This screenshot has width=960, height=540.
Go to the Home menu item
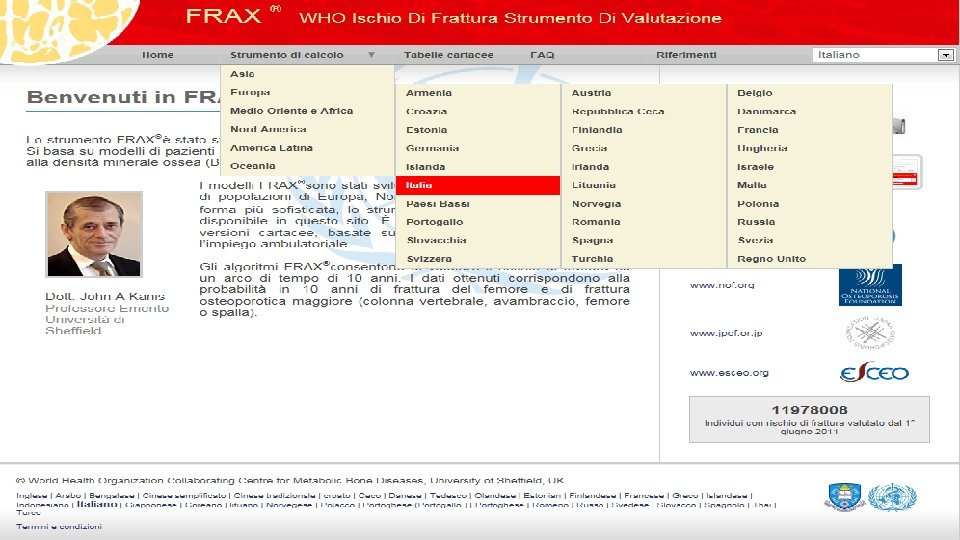[158, 55]
